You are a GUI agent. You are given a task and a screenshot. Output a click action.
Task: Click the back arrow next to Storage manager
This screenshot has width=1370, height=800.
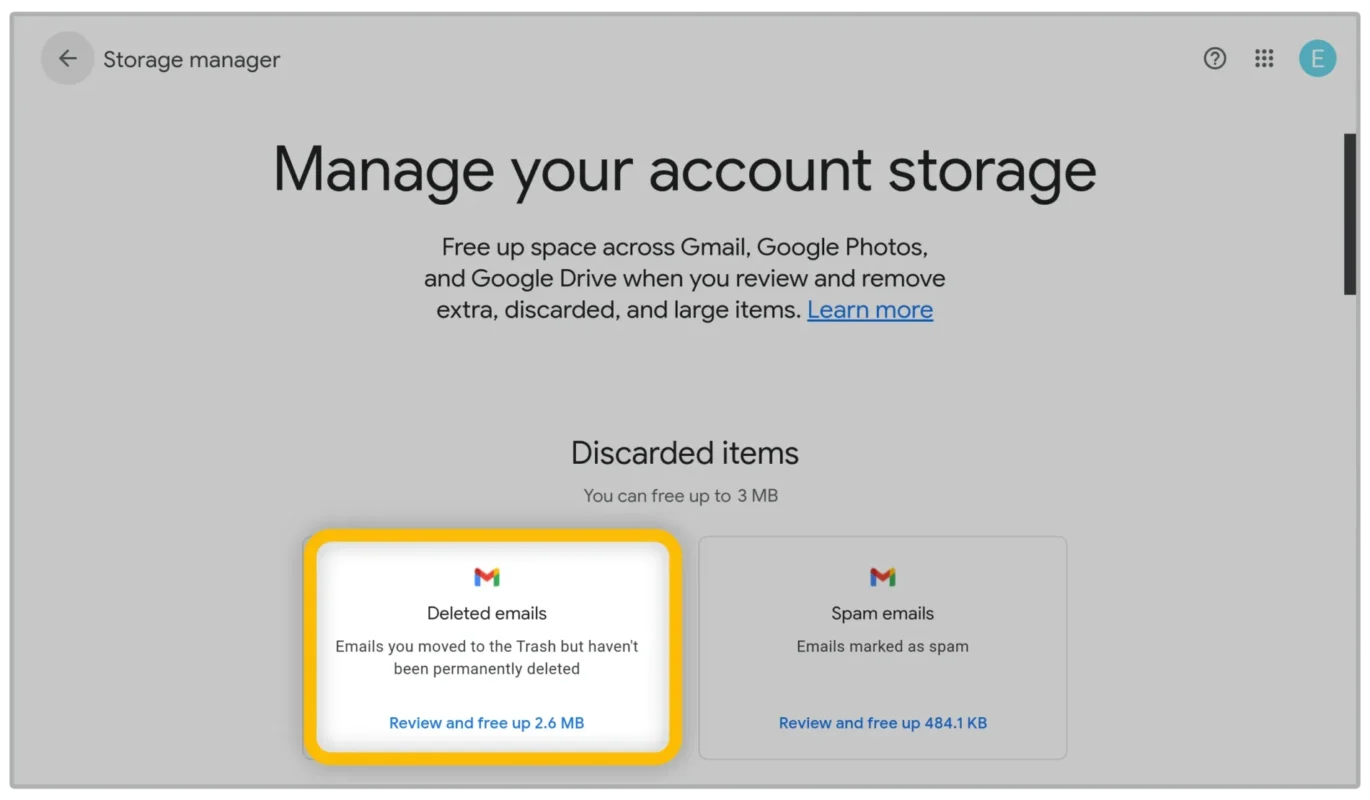pyautogui.click(x=67, y=58)
